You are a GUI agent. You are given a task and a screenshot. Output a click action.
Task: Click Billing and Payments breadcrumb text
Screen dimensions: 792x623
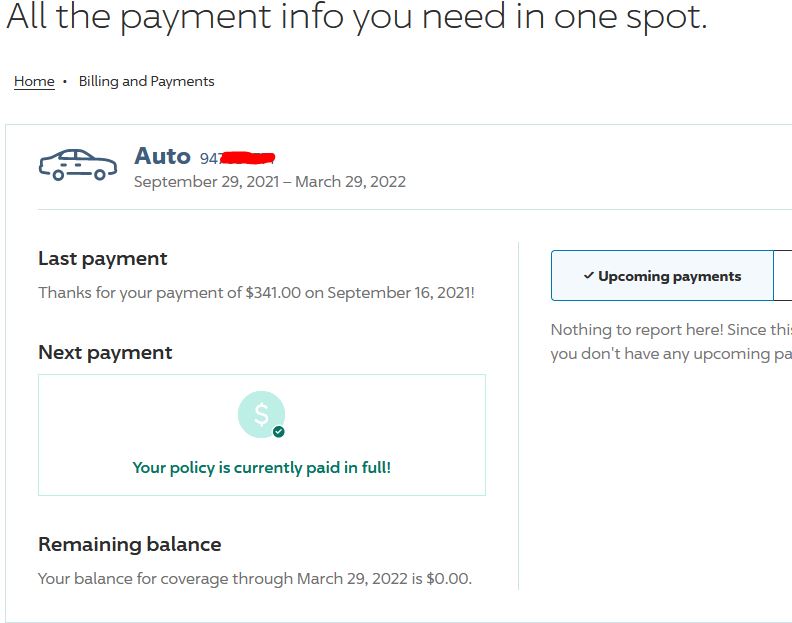(x=146, y=81)
